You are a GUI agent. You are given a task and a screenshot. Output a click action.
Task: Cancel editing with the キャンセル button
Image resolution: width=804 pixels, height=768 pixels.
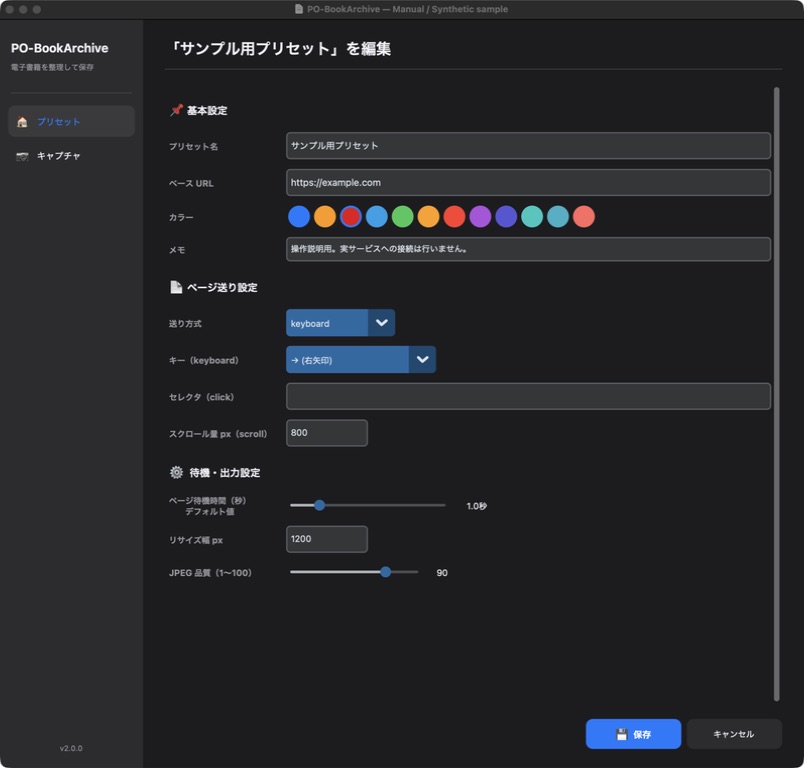[734, 734]
